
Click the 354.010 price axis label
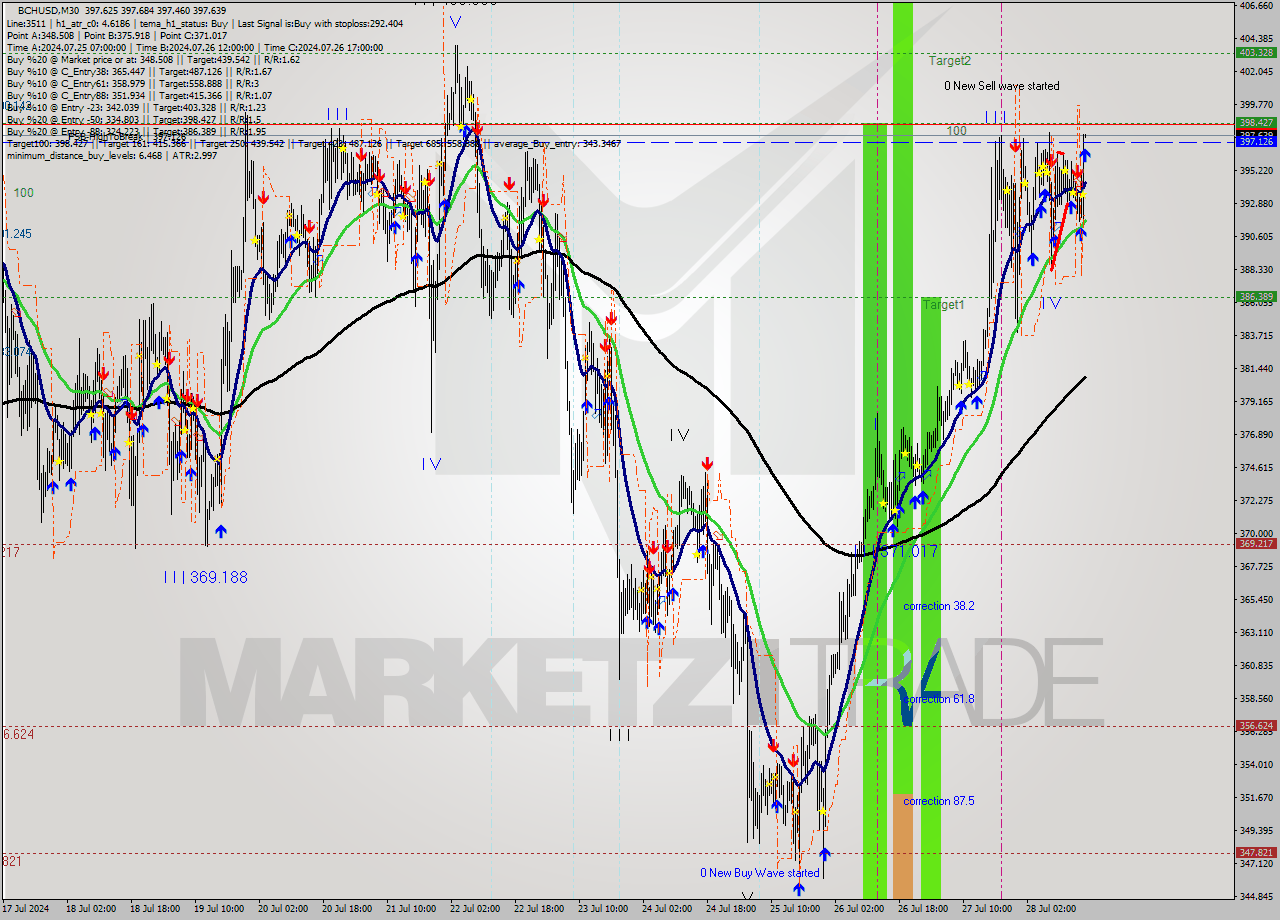[x=1256, y=764]
